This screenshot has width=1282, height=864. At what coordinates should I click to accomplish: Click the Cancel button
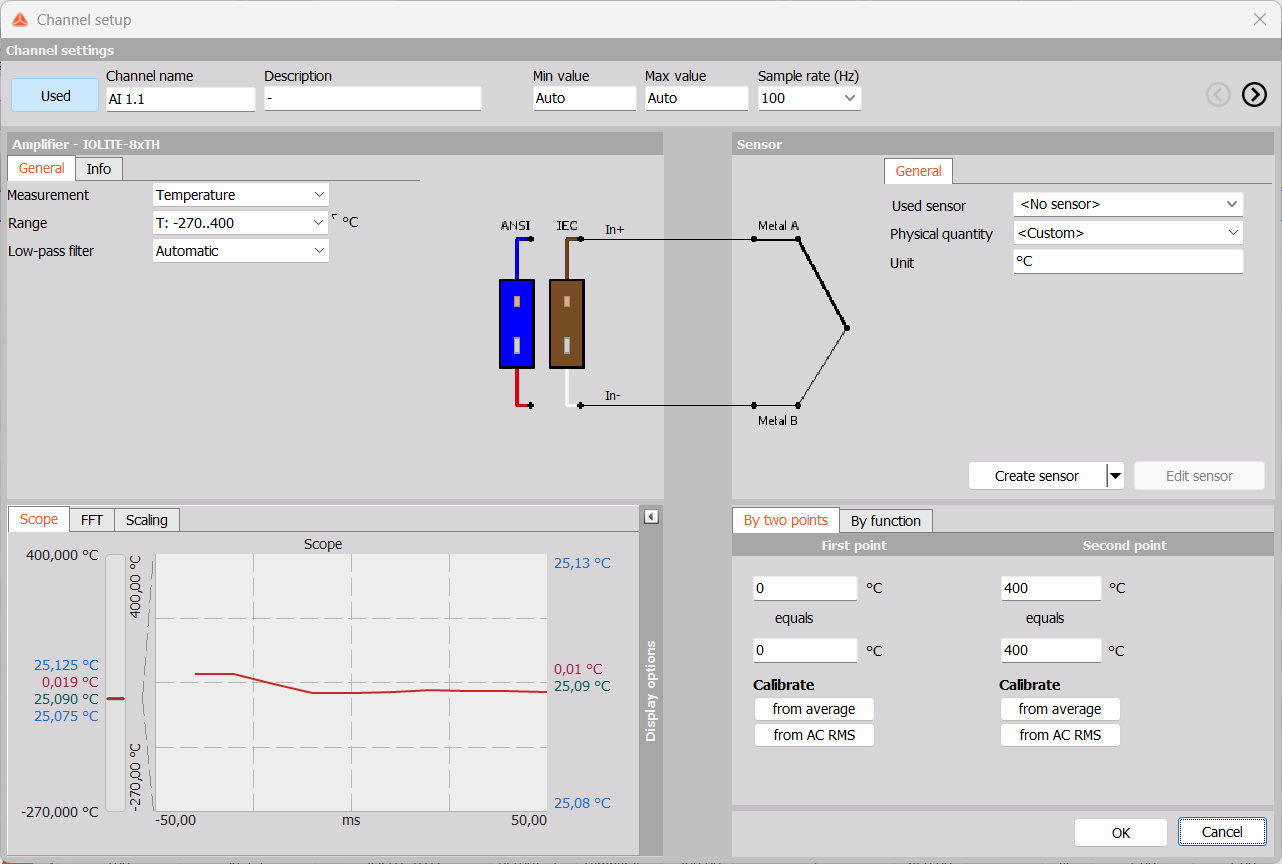[1222, 832]
